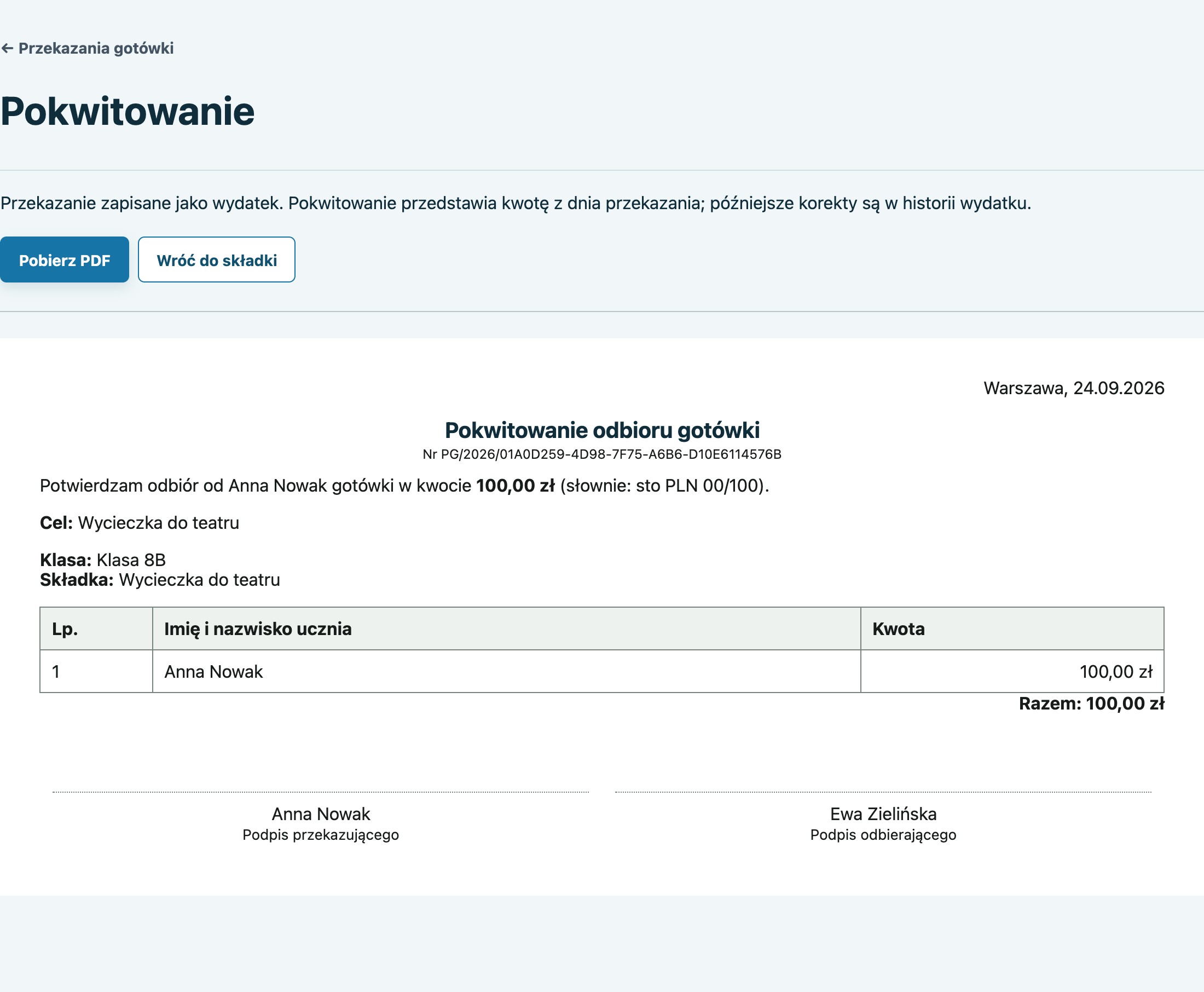Click the Kwota column header

coord(1012,629)
